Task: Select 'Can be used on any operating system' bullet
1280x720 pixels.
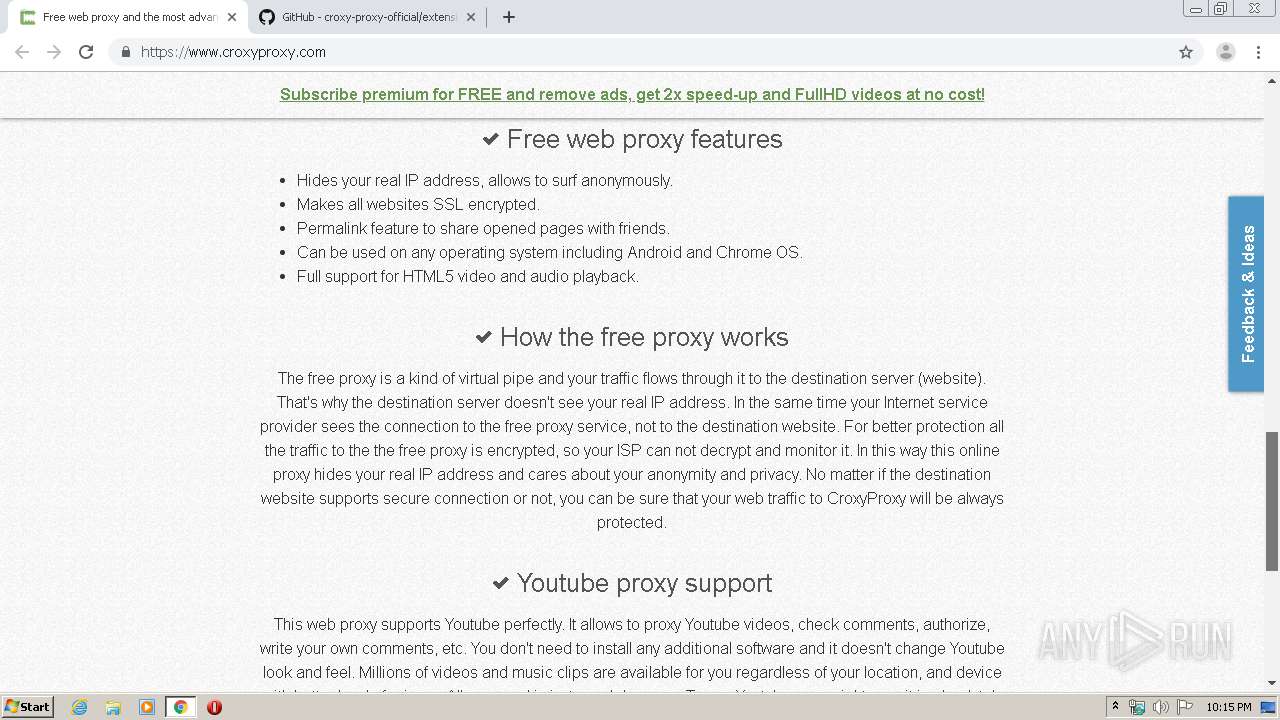Action: 550,252
